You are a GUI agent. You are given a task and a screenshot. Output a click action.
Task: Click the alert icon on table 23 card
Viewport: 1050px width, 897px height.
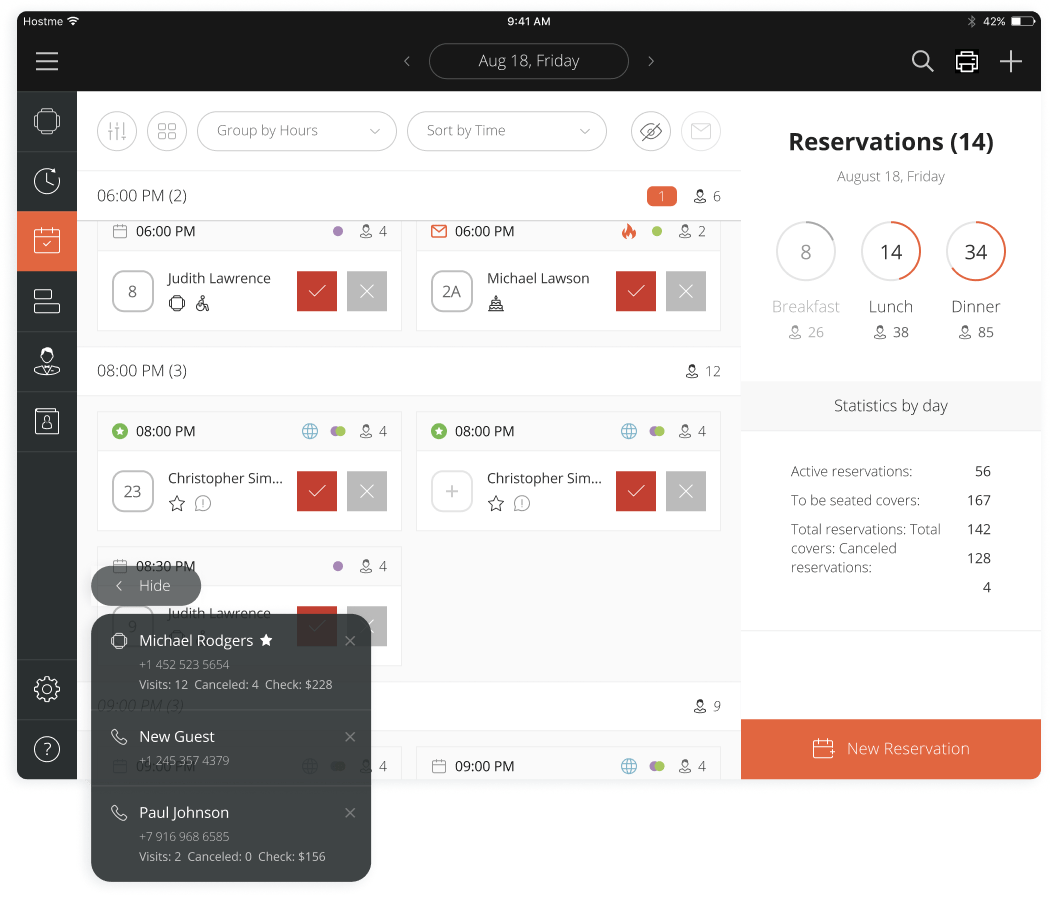203,503
